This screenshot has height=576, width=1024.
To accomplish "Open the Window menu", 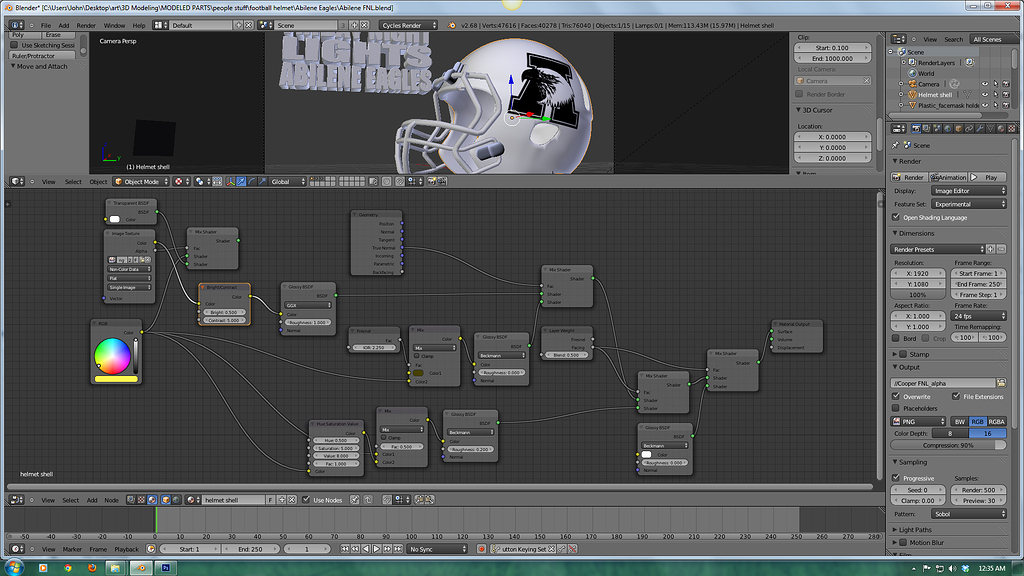I will click(114, 25).
